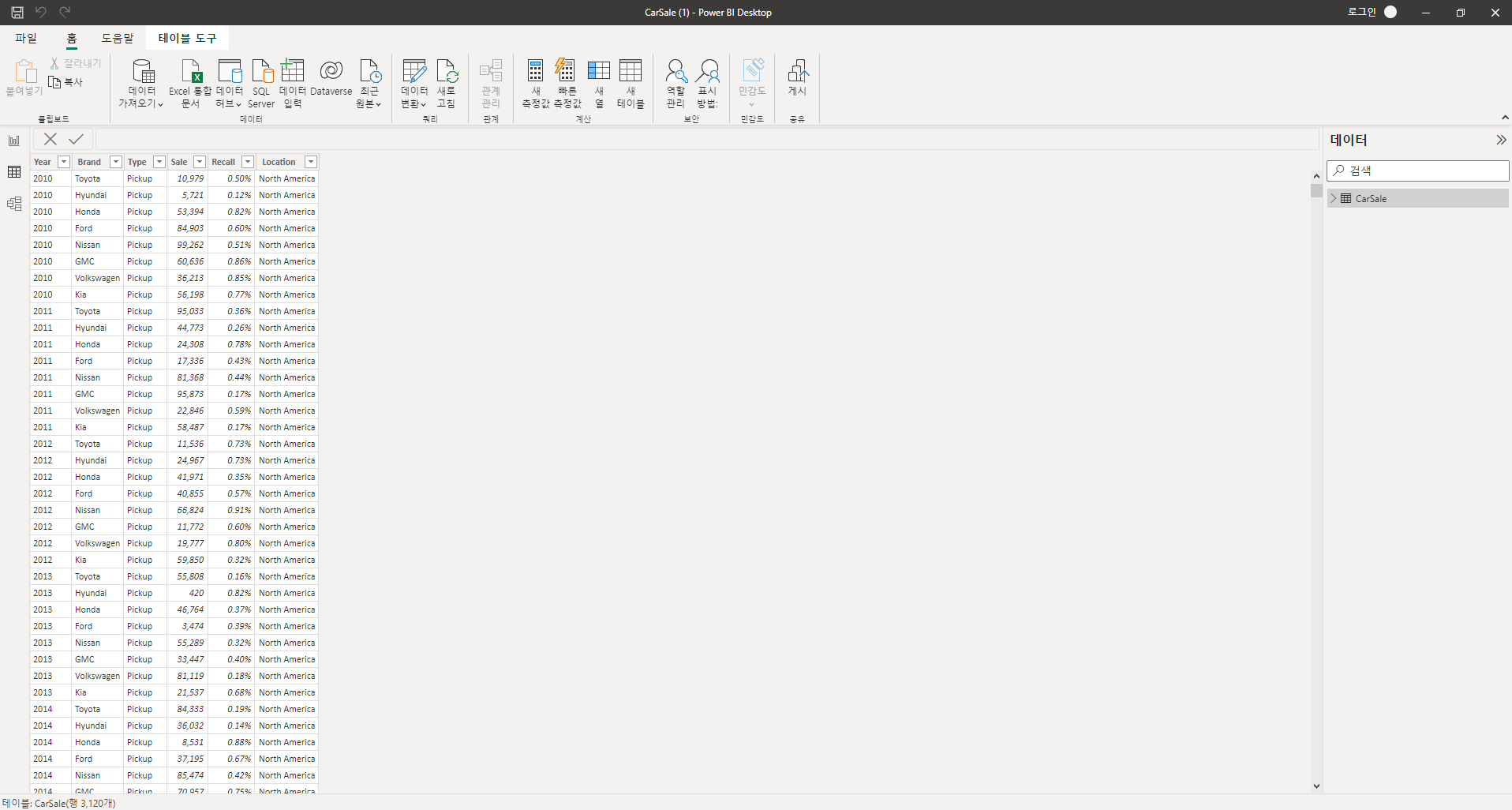Open Excel 통합 문서 import

[x=191, y=84]
